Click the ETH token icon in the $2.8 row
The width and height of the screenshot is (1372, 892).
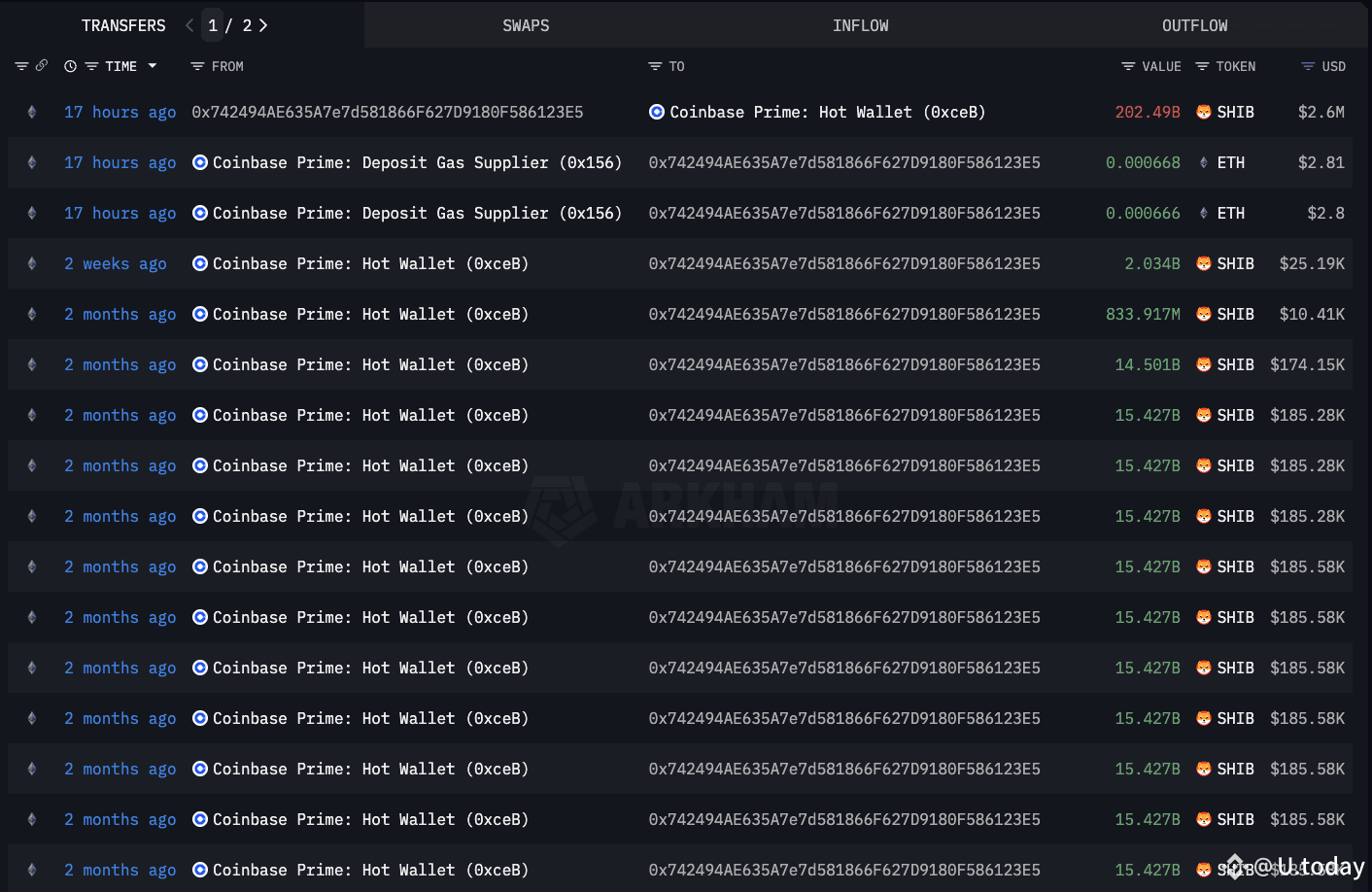click(1204, 213)
